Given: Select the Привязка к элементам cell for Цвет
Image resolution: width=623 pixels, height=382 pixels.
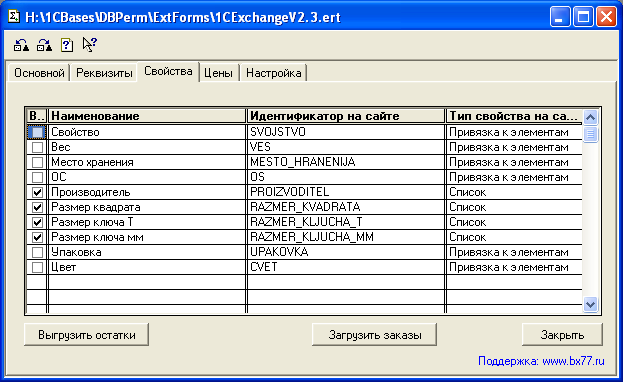Looking at the screenshot, I should tap(514, 267).
